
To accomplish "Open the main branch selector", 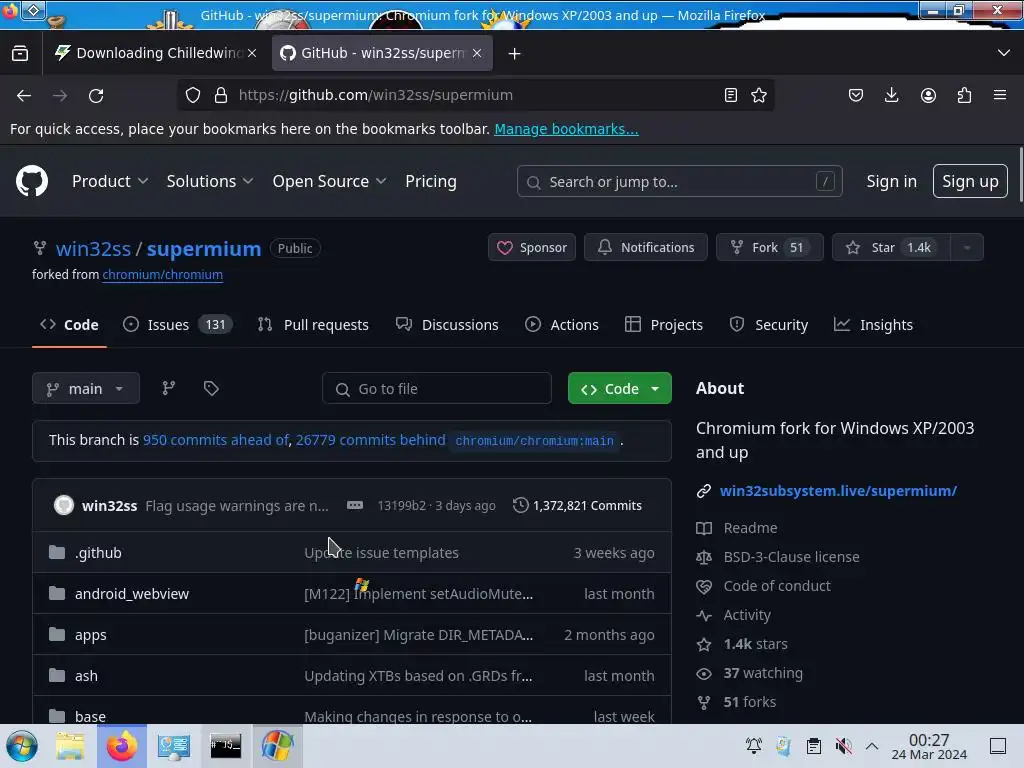I will (x=86, y=389).
